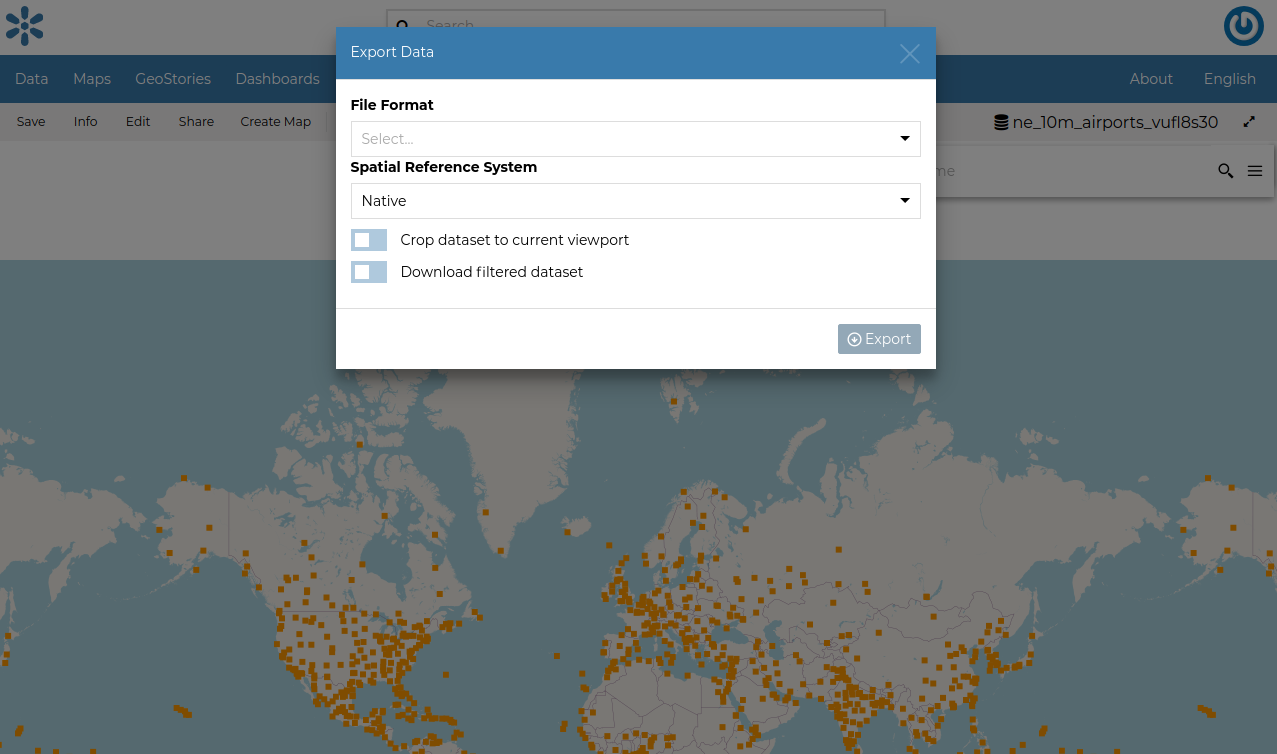This screenshot has width=1277, height=754.
Task: Close the Export Data dialog with the X
Action: [x=909, y=54]
